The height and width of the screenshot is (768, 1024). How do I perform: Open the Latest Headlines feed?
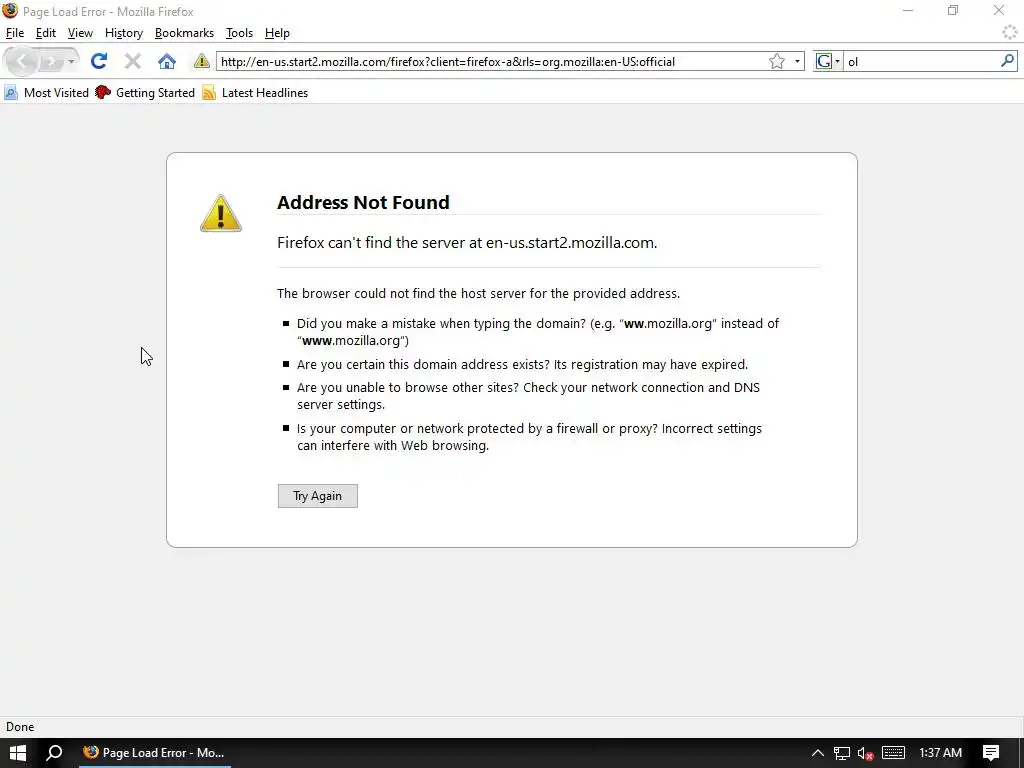[x=255, y=93]
